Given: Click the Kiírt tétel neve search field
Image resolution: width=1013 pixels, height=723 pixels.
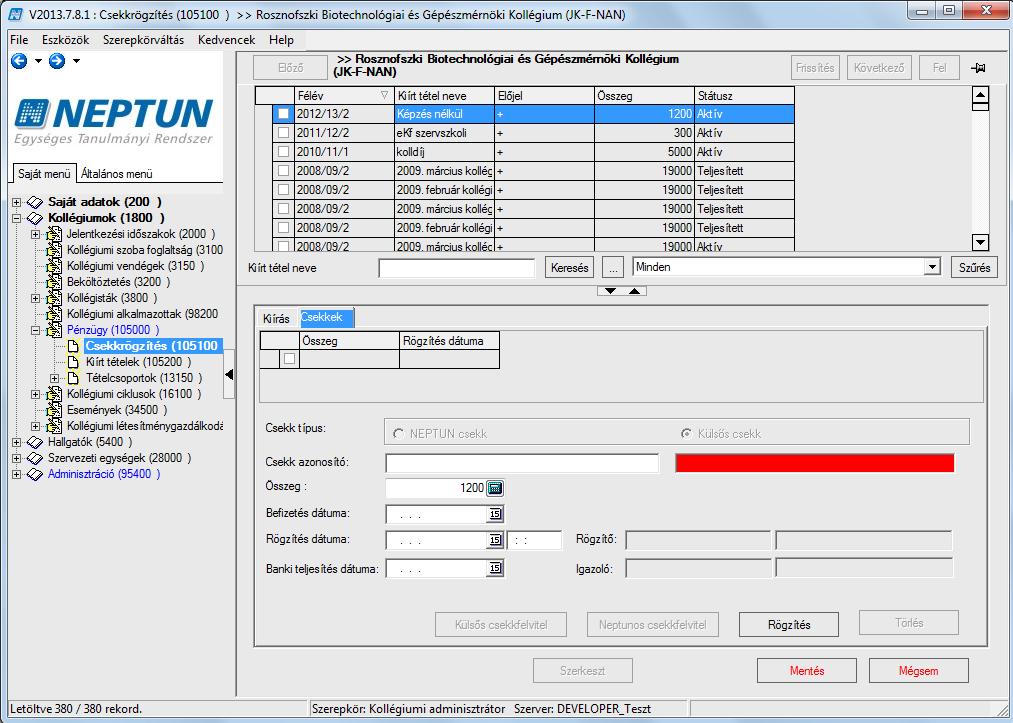Looking at the screenshot, I should 457,267.
